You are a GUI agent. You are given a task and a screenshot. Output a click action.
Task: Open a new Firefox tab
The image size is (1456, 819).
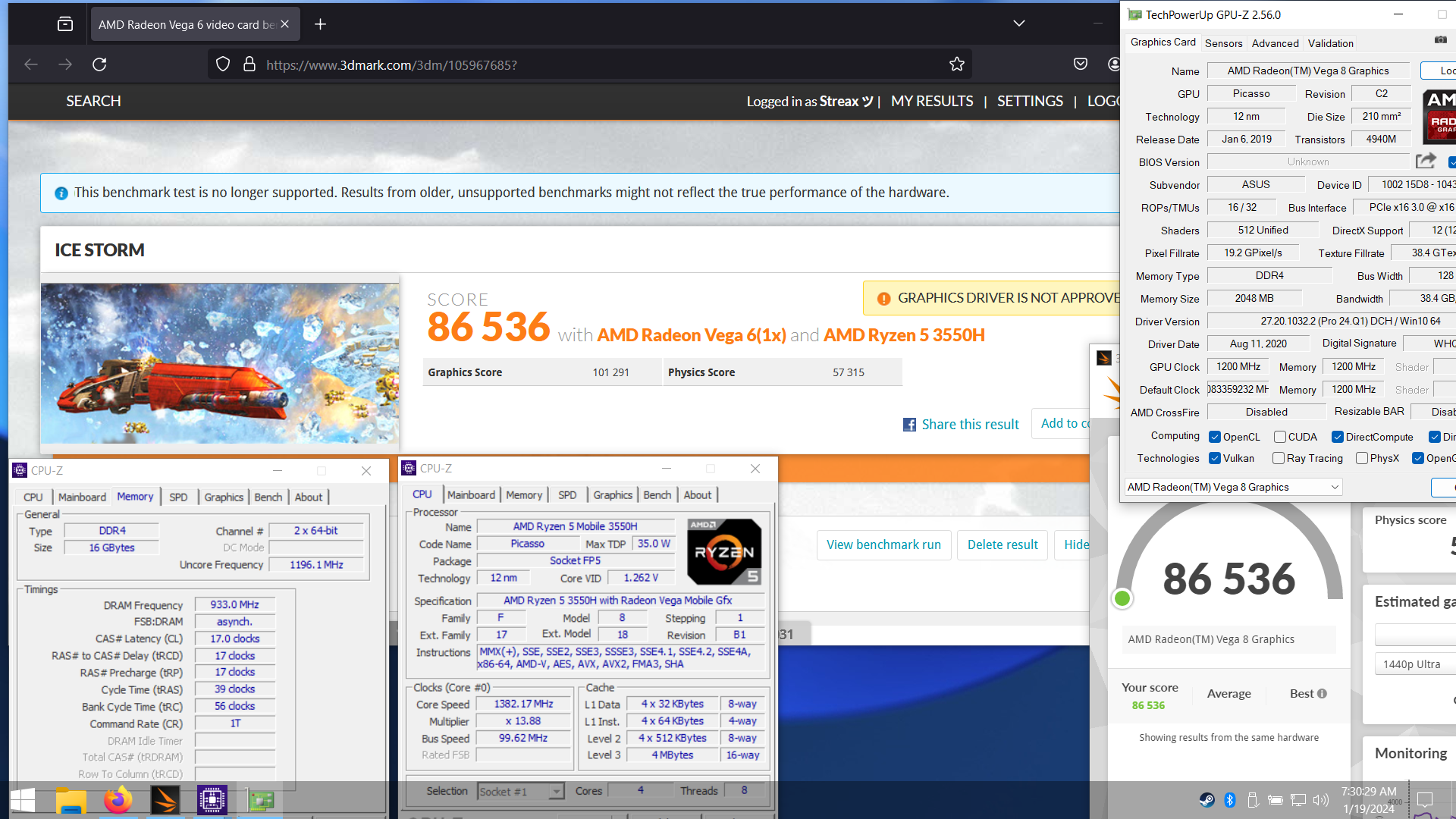click(321, 24)
